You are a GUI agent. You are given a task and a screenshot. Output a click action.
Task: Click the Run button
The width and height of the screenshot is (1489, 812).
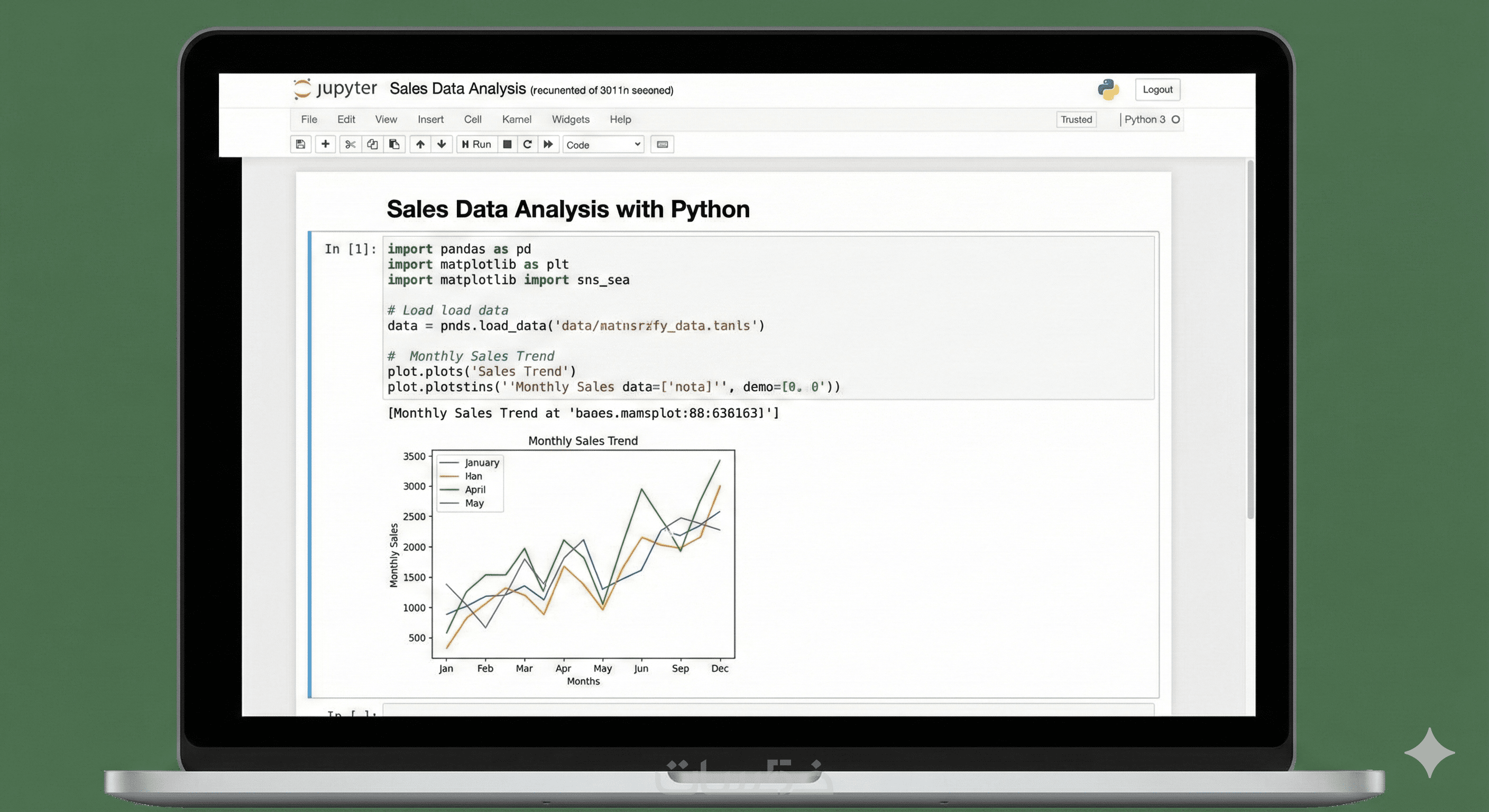pyautogui.click(x=476, y=144)
